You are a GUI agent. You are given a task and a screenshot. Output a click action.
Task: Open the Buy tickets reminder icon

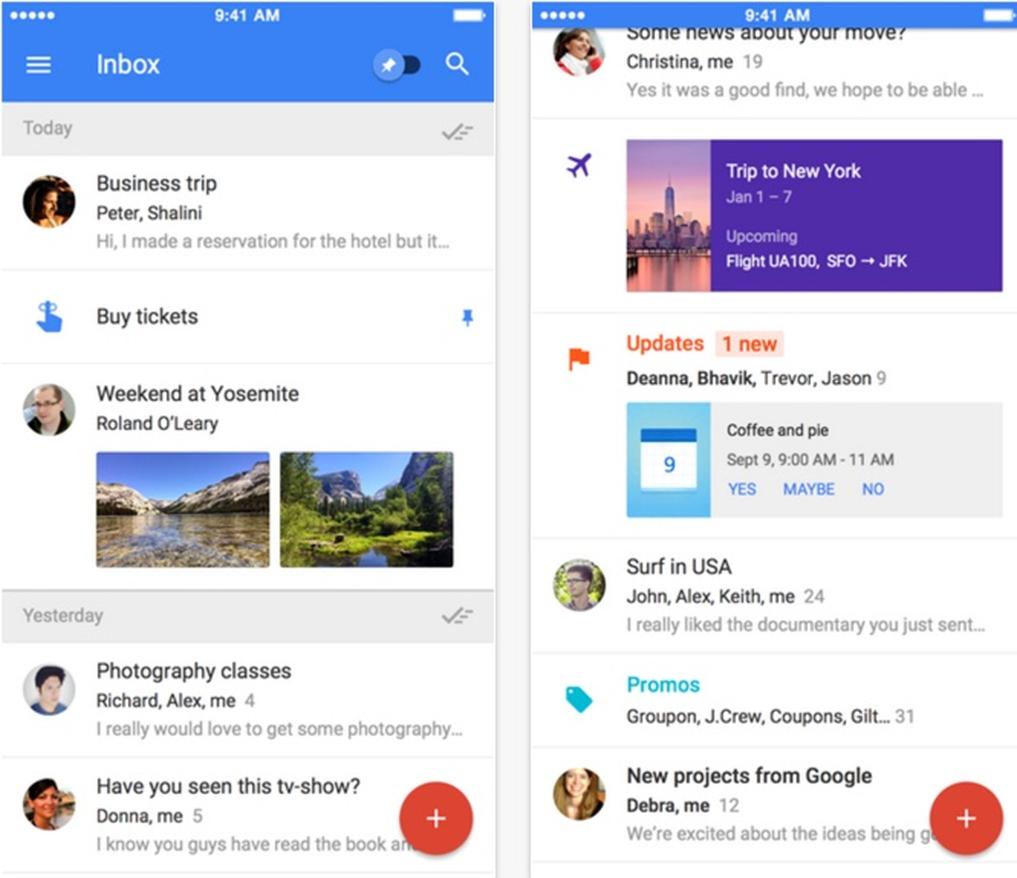[x=48, y=317]
